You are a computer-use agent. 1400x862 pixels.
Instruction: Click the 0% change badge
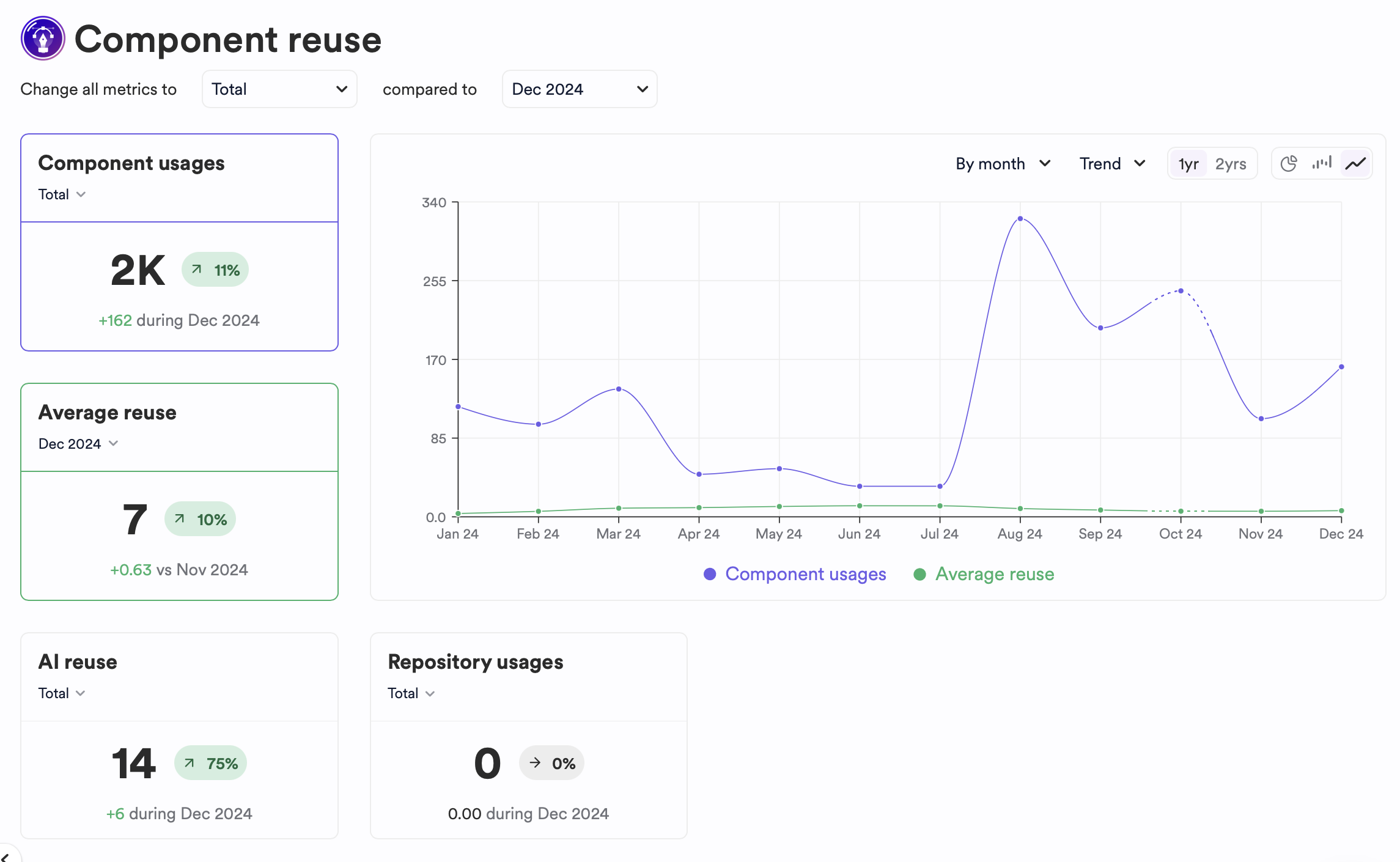[551, 763]
